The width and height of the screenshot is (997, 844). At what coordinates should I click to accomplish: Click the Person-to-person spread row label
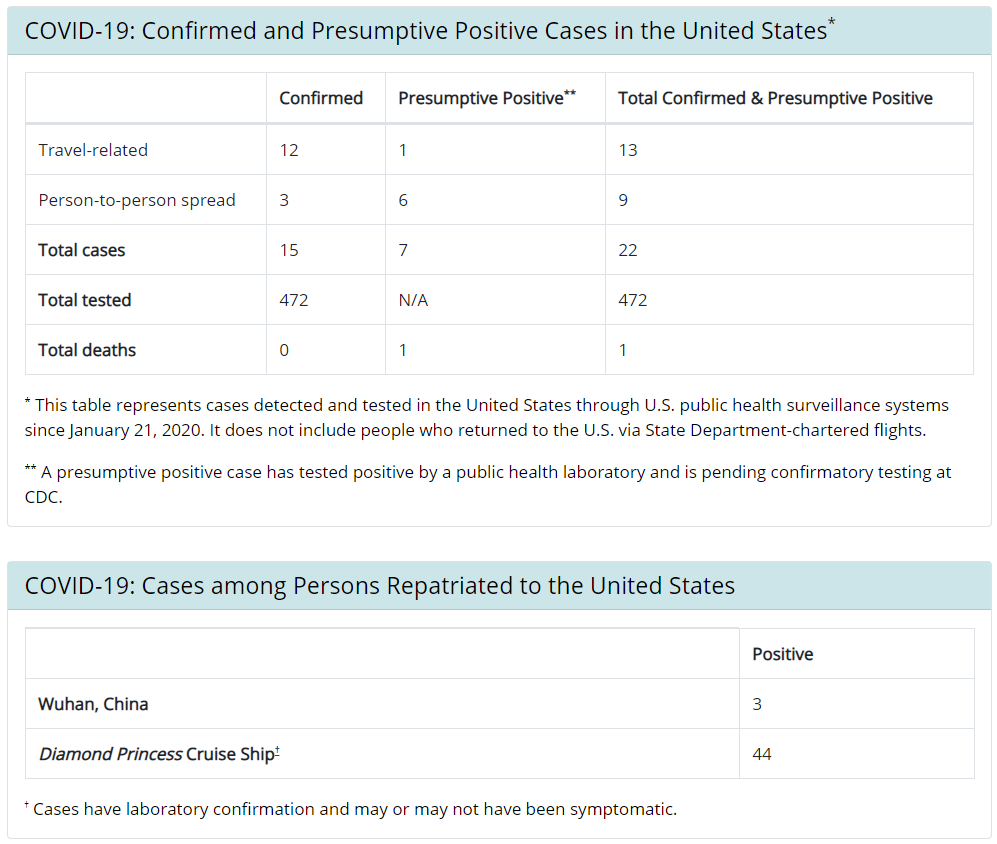pyautogui.click(x=137, y=200)
